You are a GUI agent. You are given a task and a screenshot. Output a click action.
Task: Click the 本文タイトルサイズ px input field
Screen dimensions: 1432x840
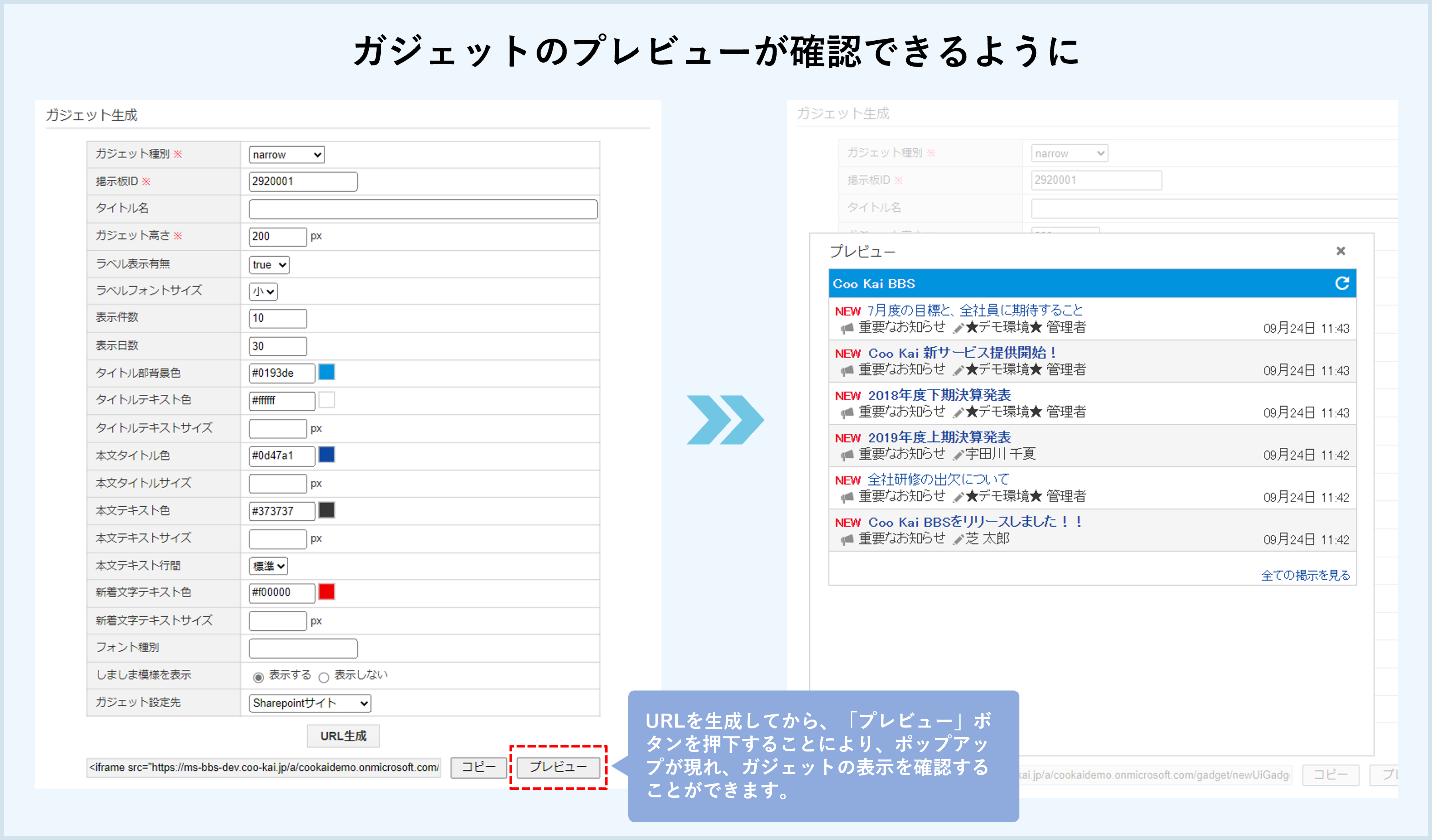tap(277, 484)
